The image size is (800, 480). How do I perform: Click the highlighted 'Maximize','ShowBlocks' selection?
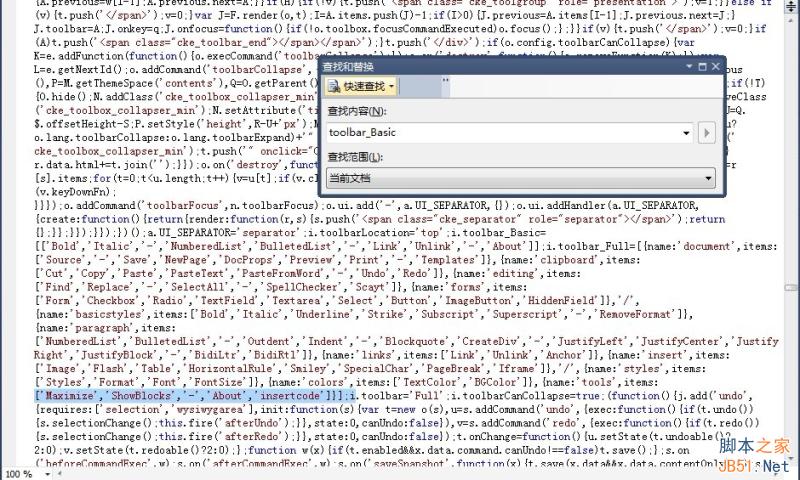pos(103,396)
